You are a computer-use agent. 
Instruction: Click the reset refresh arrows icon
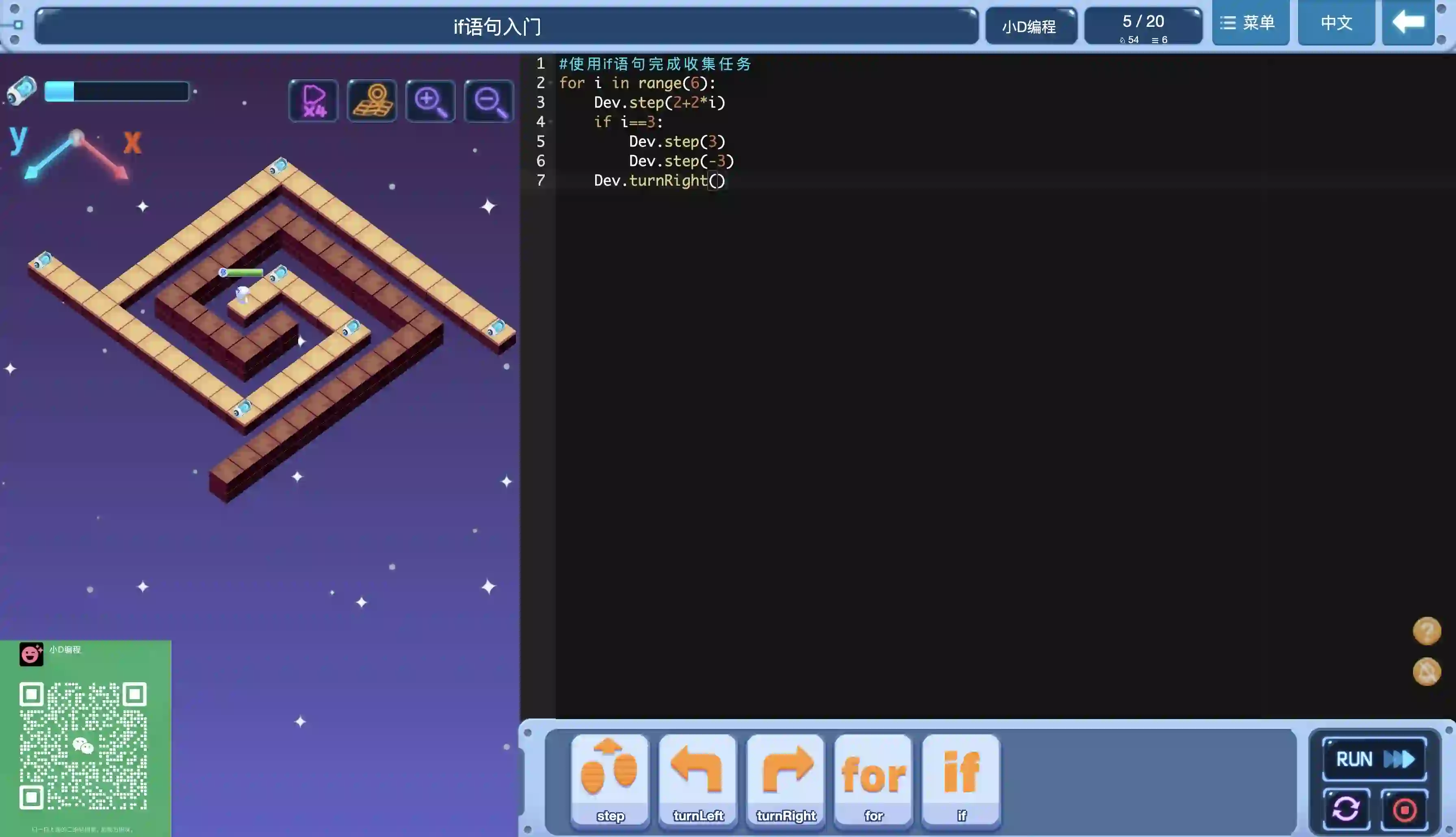(1345, 809)
